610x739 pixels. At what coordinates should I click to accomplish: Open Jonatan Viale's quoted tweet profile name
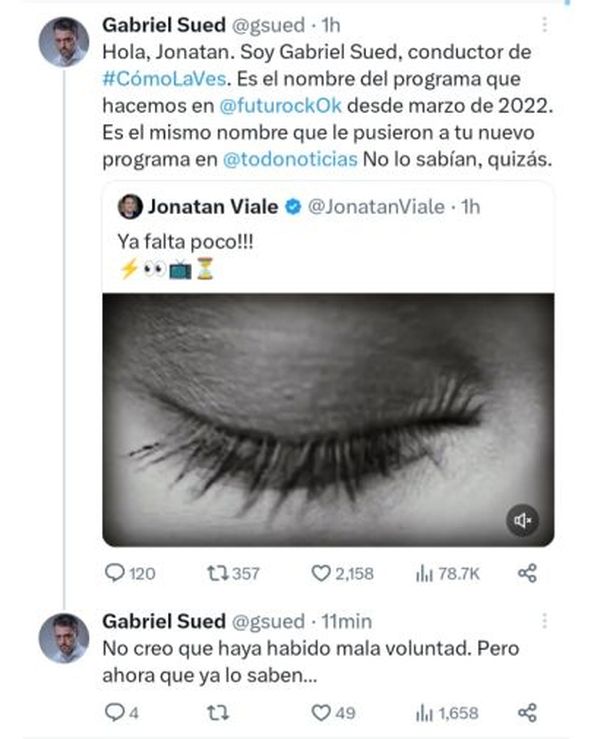tap(212, 207)
